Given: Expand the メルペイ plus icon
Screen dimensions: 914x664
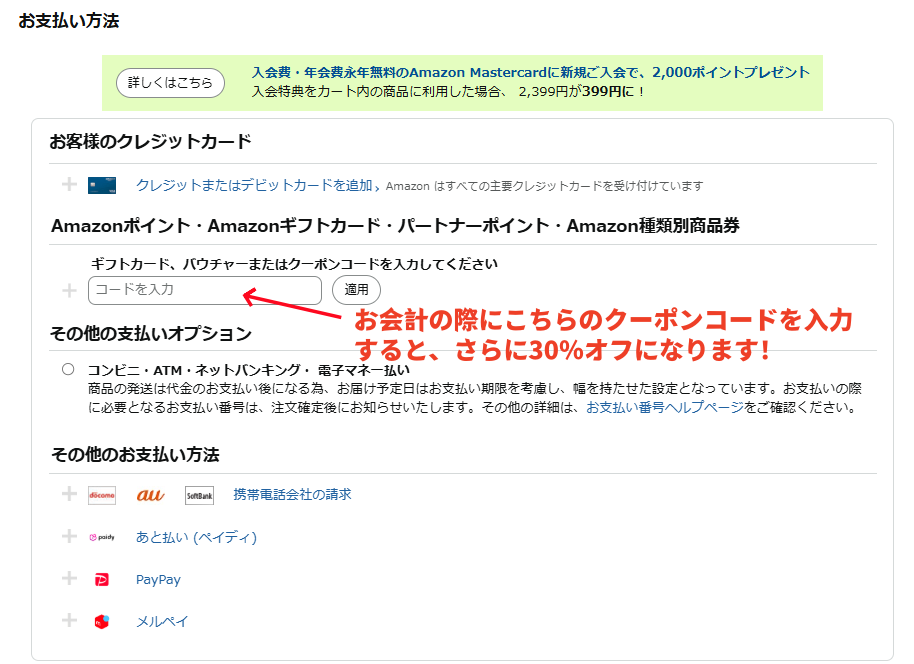Looking at the screenshot, I should pos(69,620).
